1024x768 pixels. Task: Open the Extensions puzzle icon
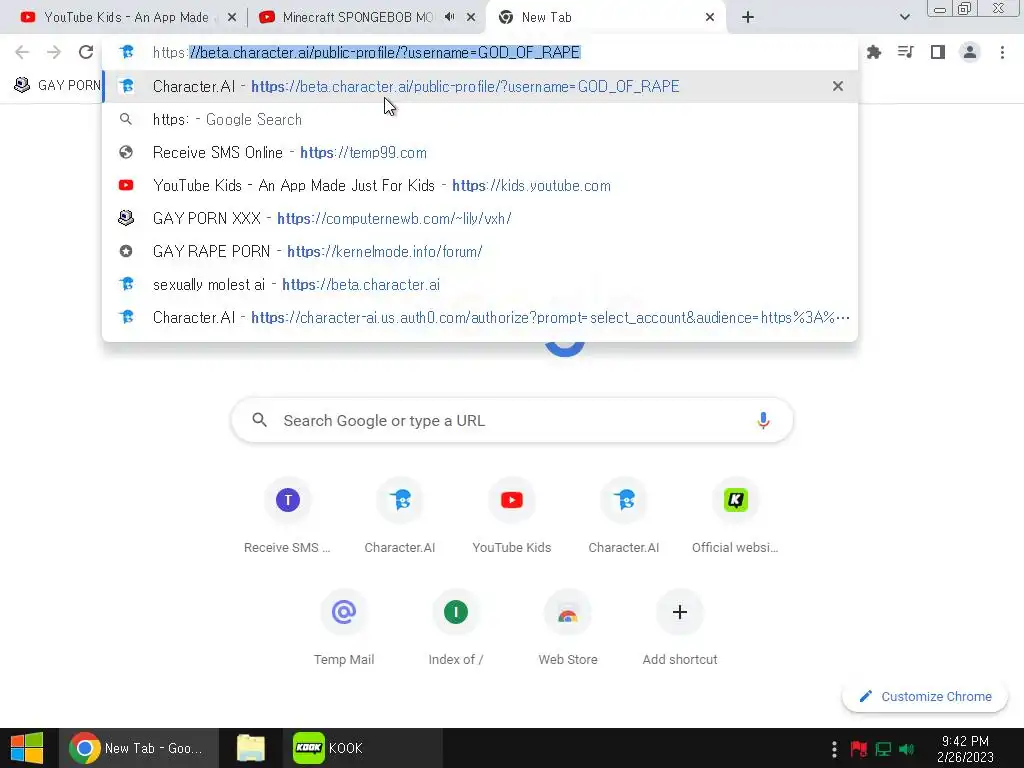pyautogui.click(x=874, y=52)
